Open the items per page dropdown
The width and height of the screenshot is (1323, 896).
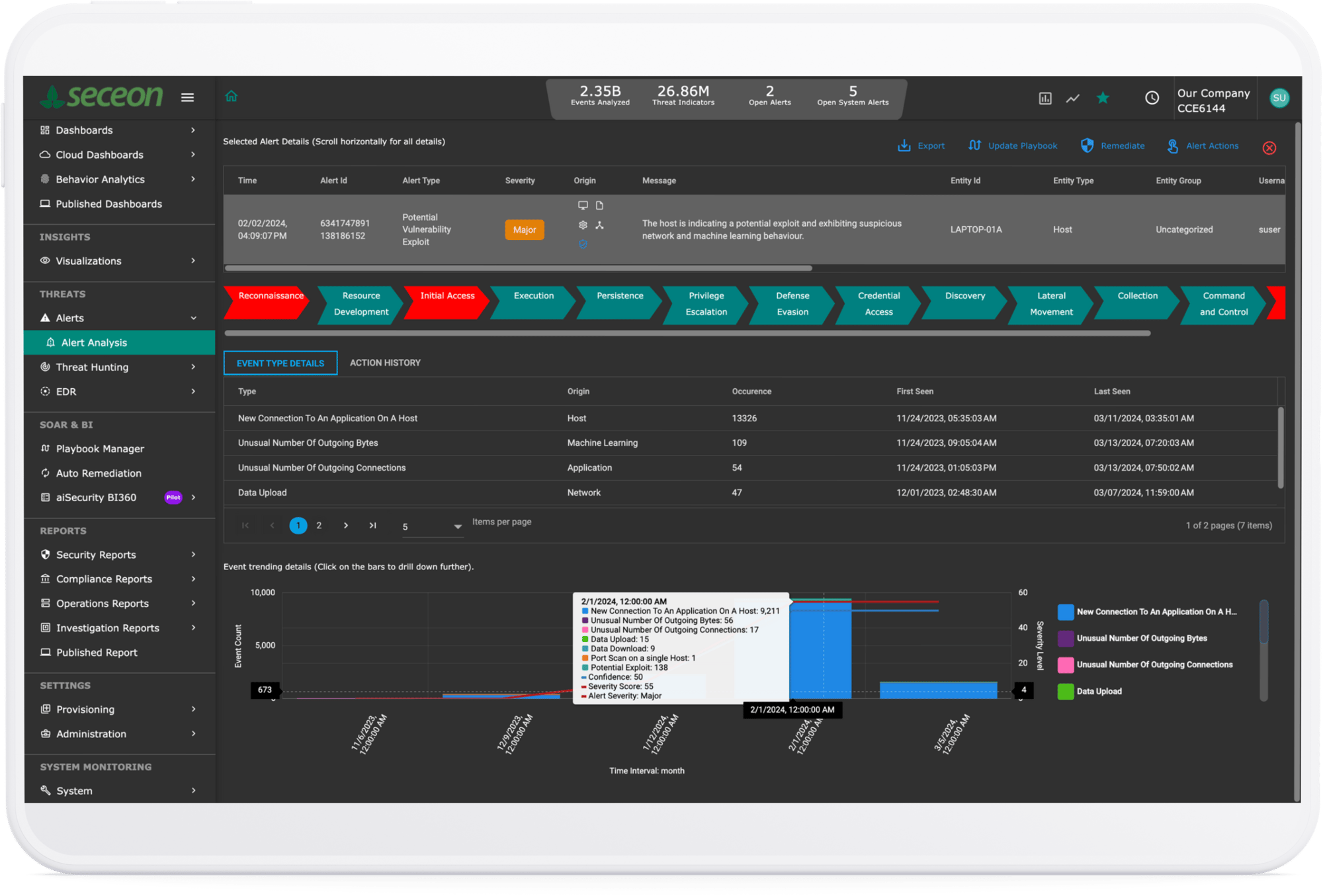point(433,526)
